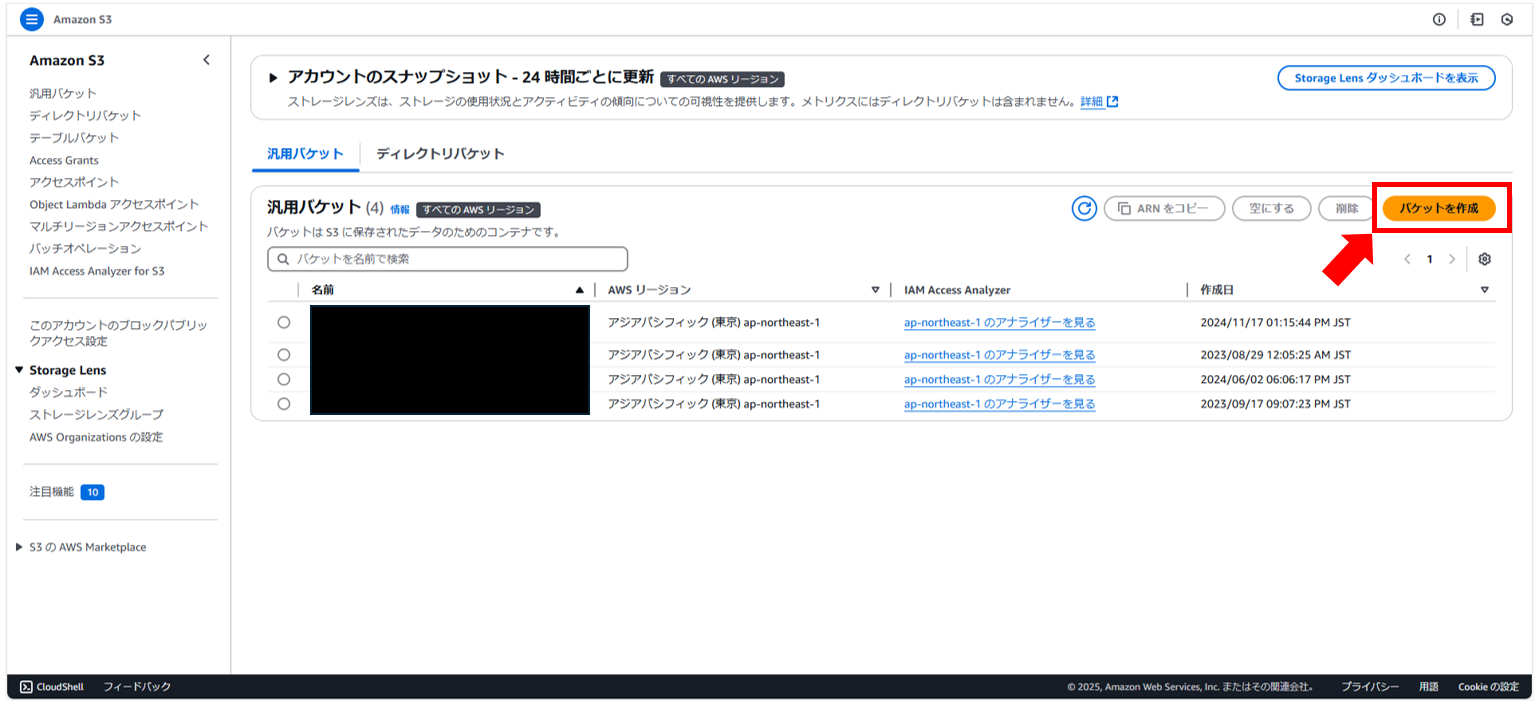Open Storage Lens ダッシュボード item
1537x704 pixels.
click(x=68, y=392)
